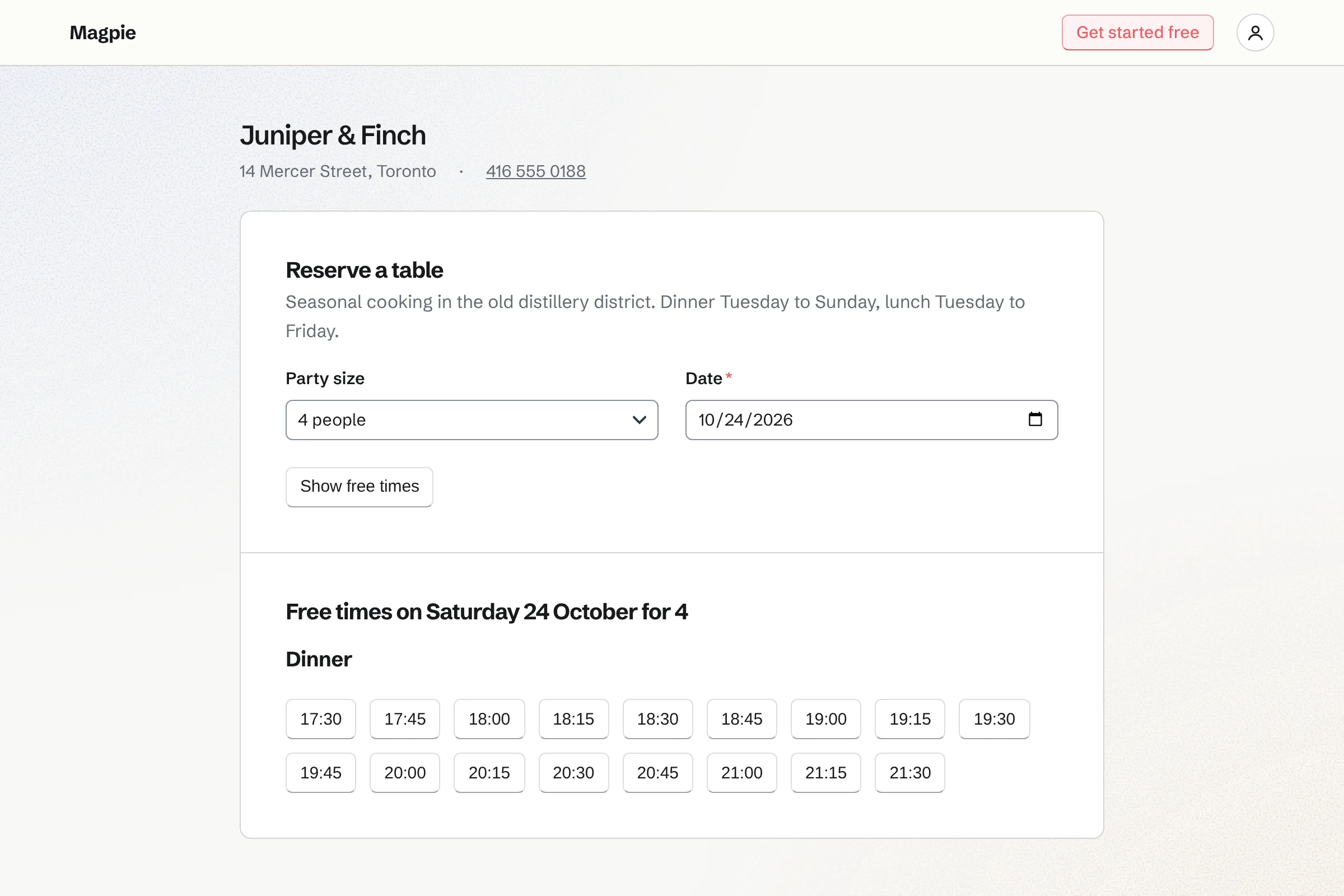Call the 416 555 0188 phone link
The width and height of the screenshot is (1344, 896).
coord(535,171)
